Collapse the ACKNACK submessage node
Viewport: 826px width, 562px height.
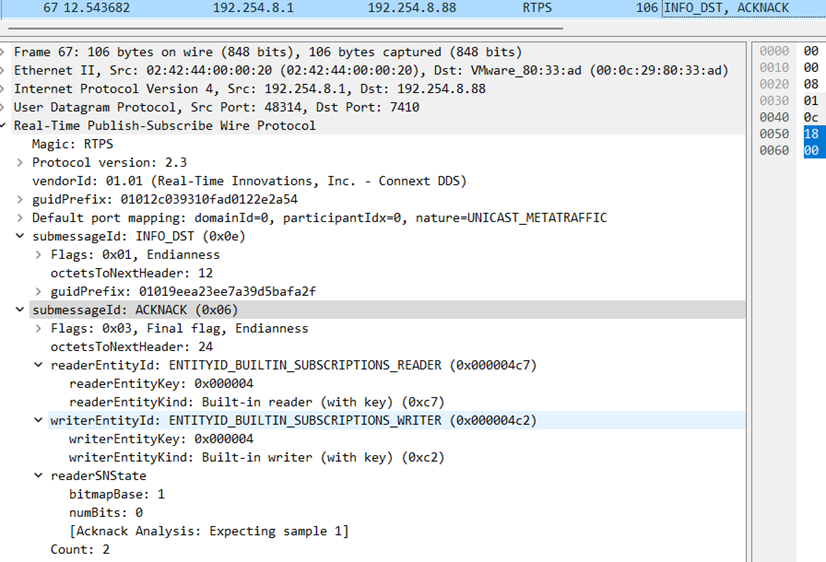[x=23, y=310]
